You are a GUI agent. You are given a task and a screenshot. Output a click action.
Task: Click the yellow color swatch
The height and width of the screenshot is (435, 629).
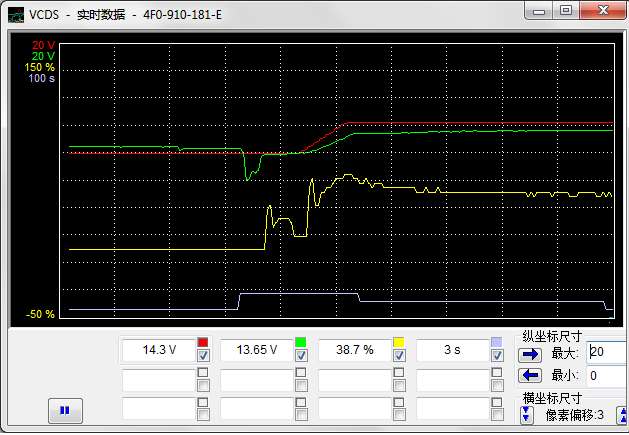[399, 343]
